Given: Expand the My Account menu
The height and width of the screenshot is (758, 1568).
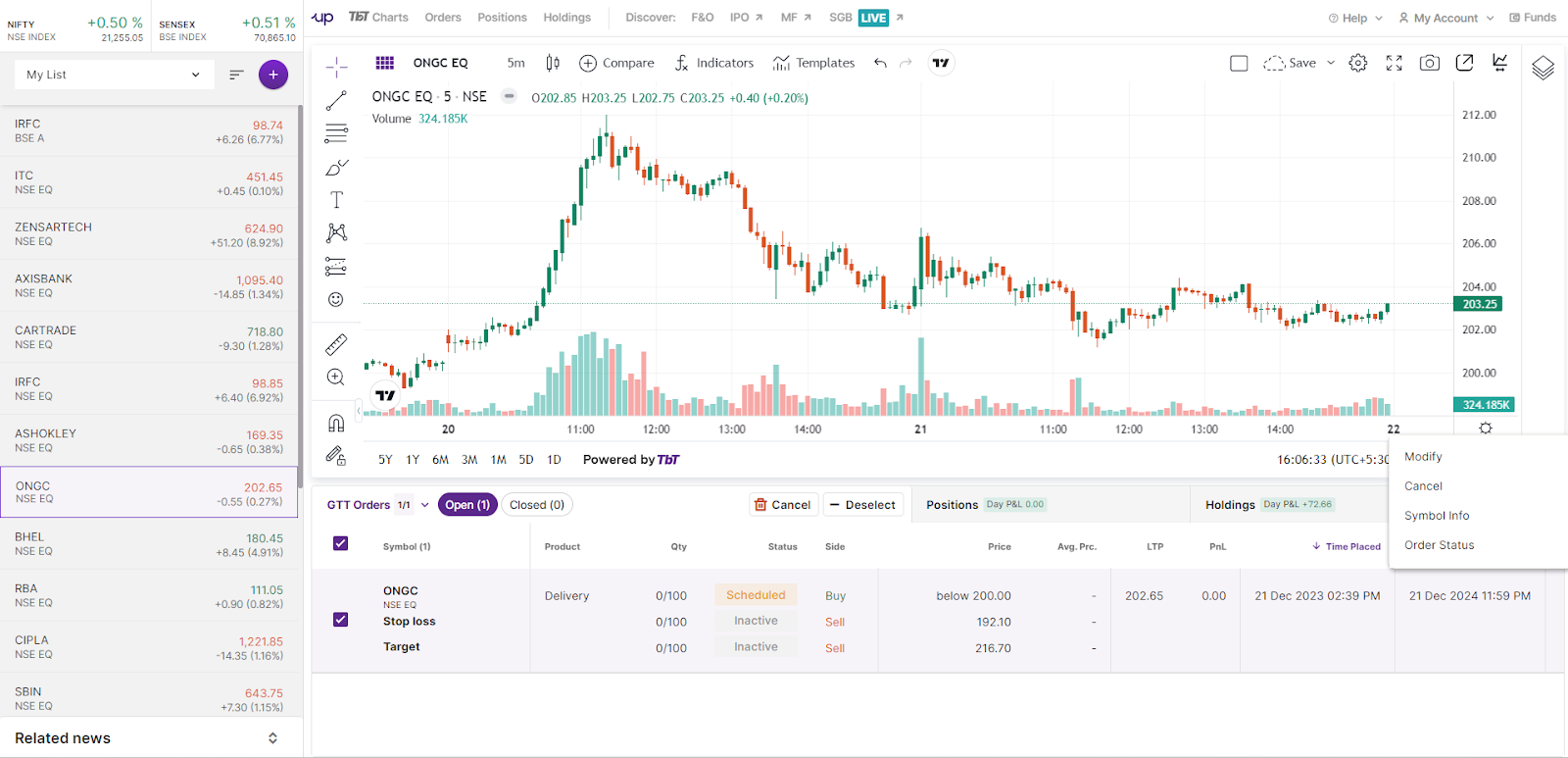Looking at the screenshot, I should [x=1446, y=18].
